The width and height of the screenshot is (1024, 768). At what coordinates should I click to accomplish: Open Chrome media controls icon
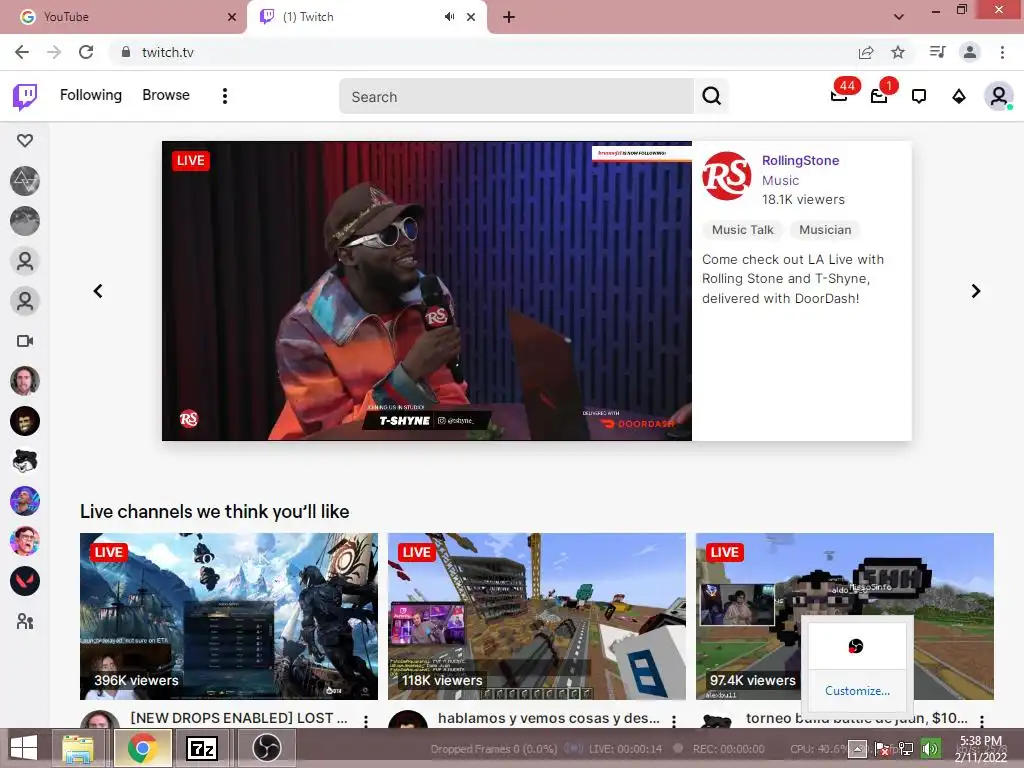coord(937,52)
